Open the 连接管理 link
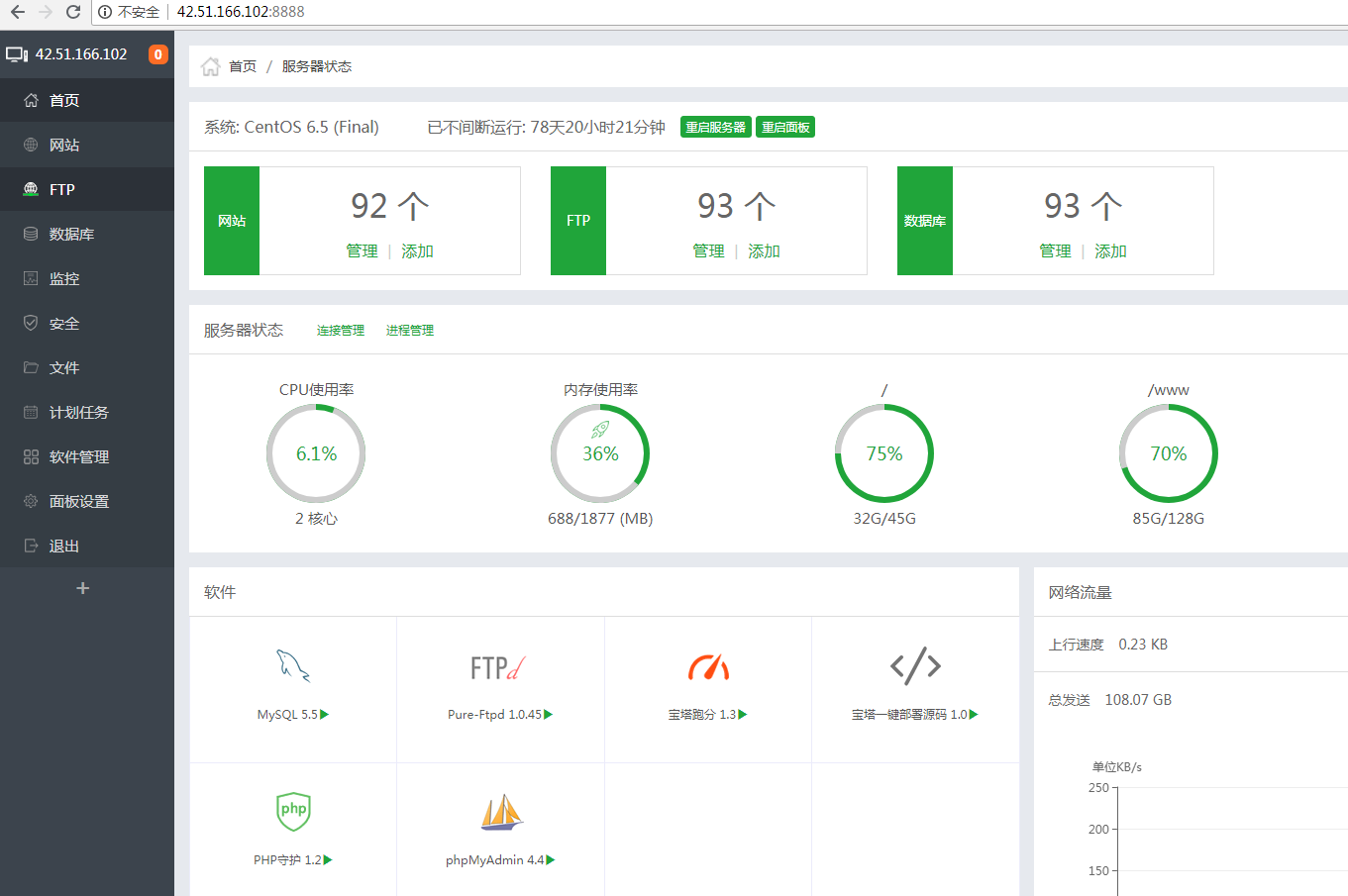Screen dimensions: 1348x896 click(x=341, y=331)
